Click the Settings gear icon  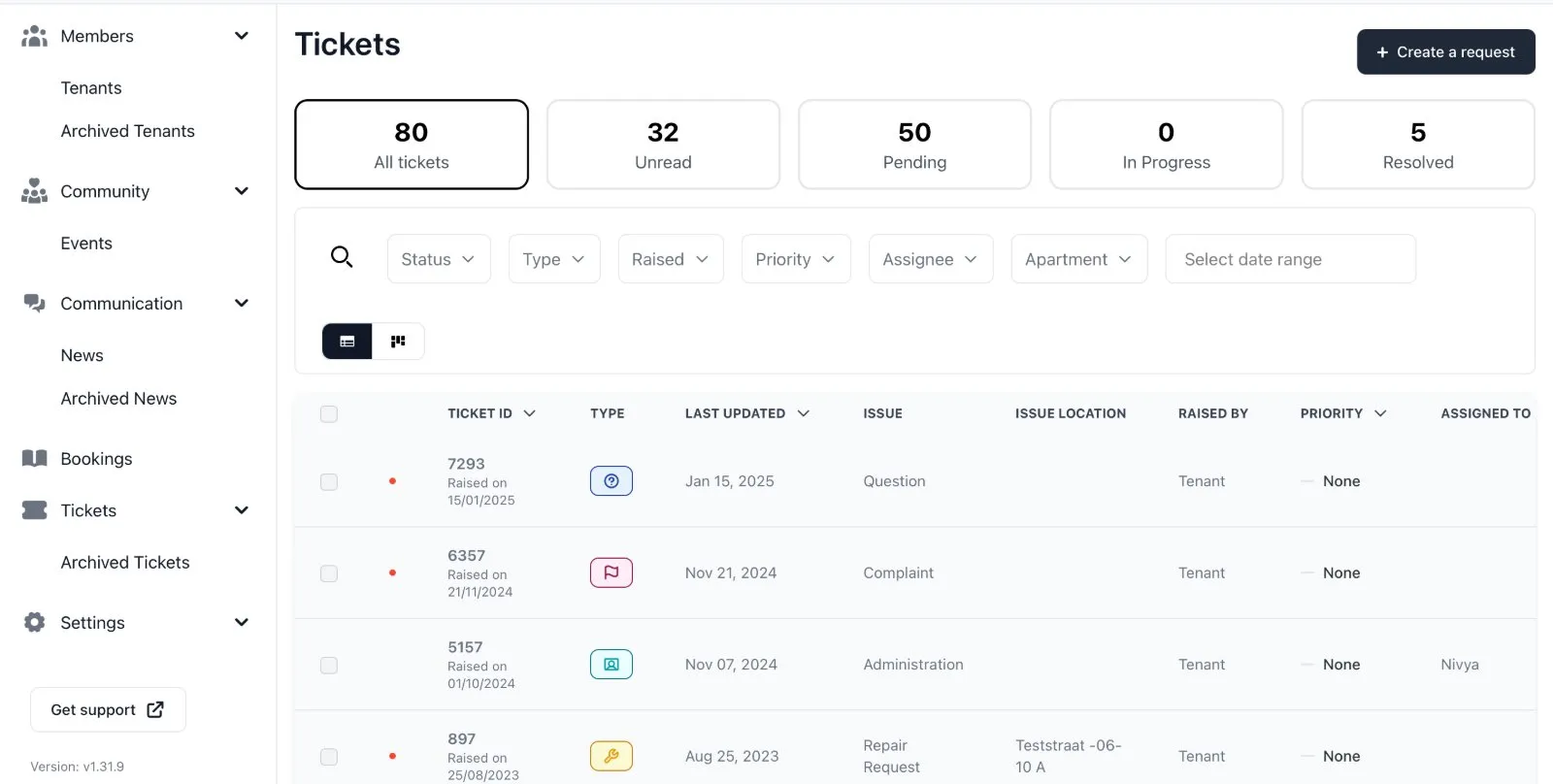click(35, 622)
